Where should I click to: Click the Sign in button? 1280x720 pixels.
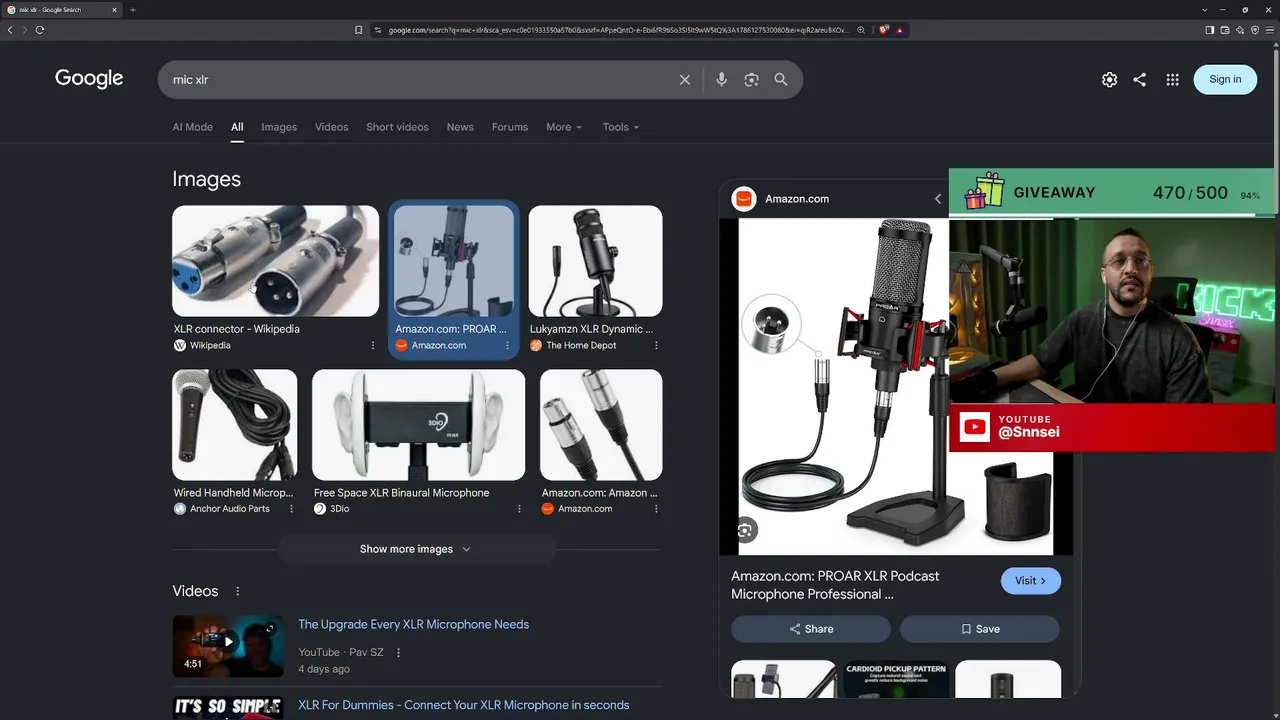coord(1225,80)
